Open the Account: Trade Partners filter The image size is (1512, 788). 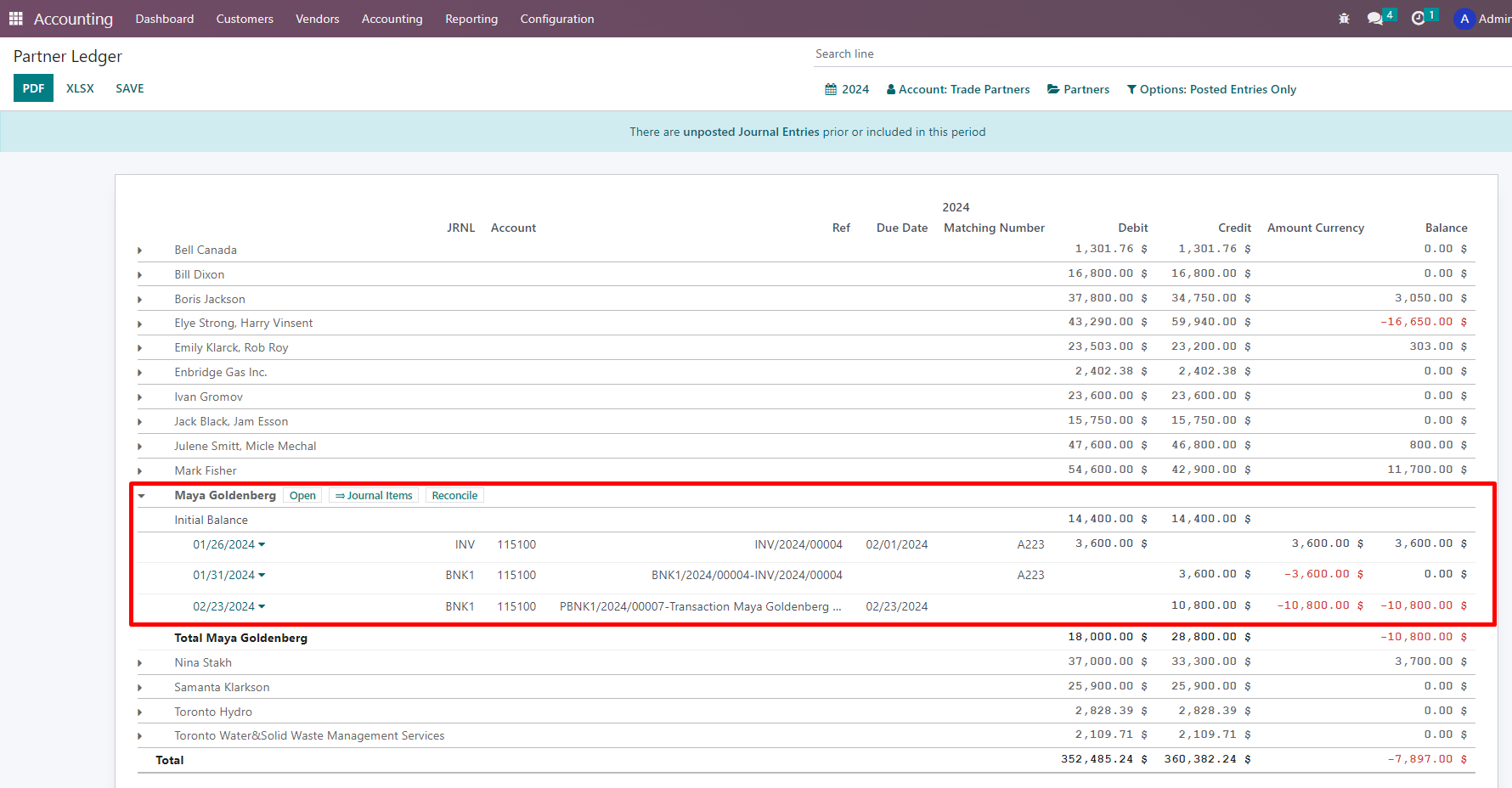click(x=958, y=89)
